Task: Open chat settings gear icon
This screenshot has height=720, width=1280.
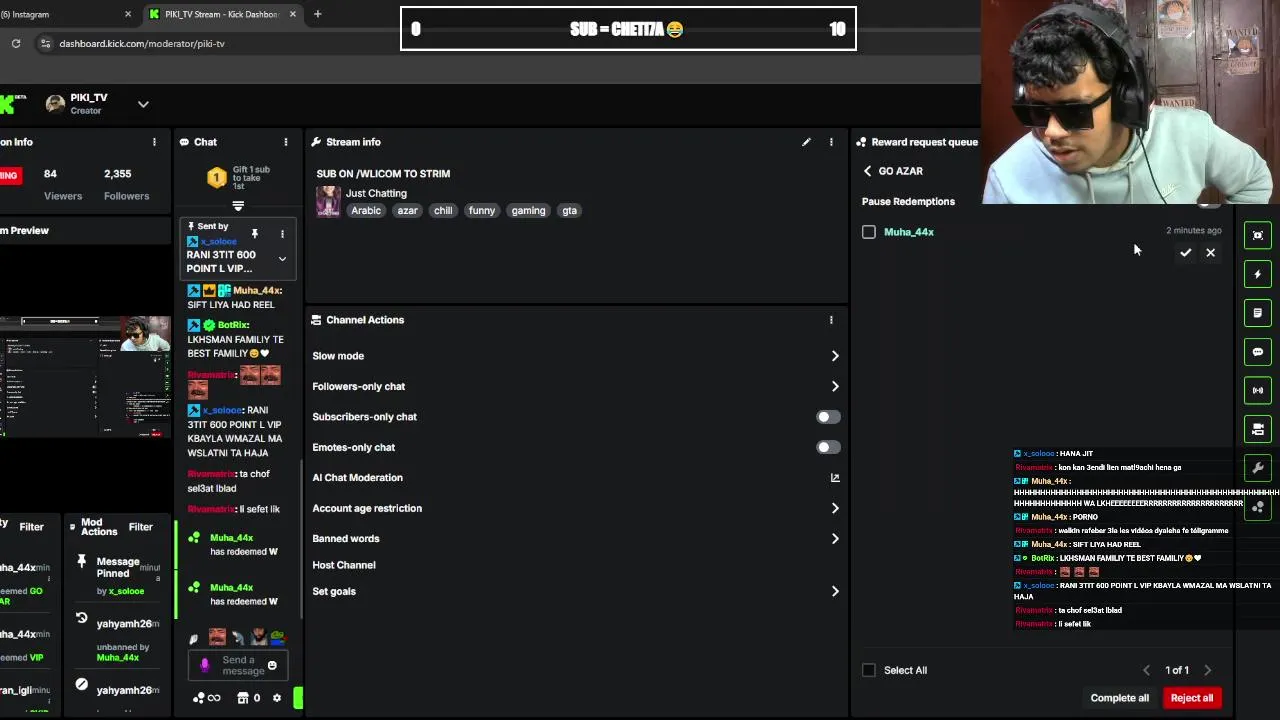Action: 277,698
